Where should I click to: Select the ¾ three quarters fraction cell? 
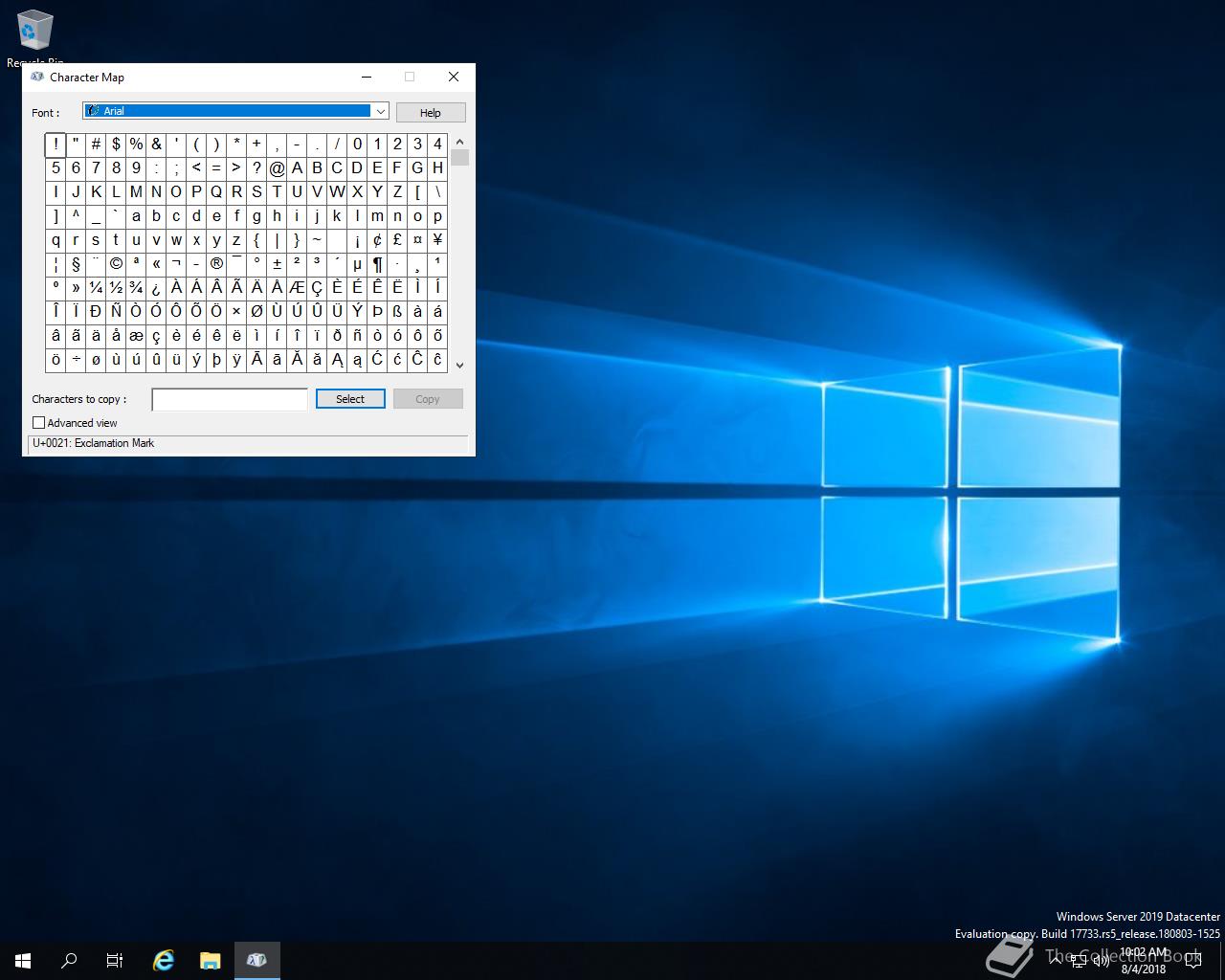[x=136, y=288]
